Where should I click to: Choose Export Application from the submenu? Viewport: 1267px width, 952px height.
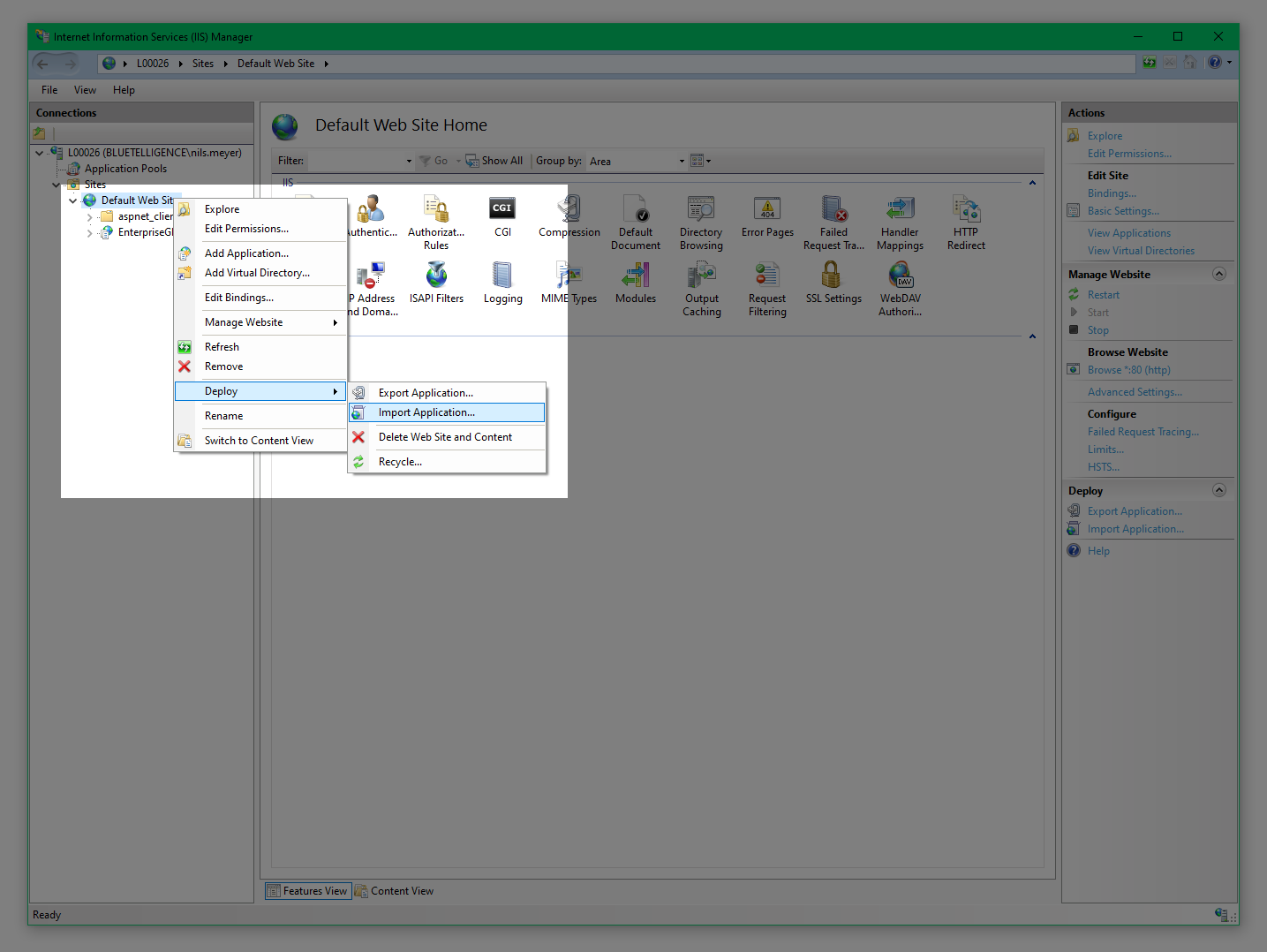(426, 393)
